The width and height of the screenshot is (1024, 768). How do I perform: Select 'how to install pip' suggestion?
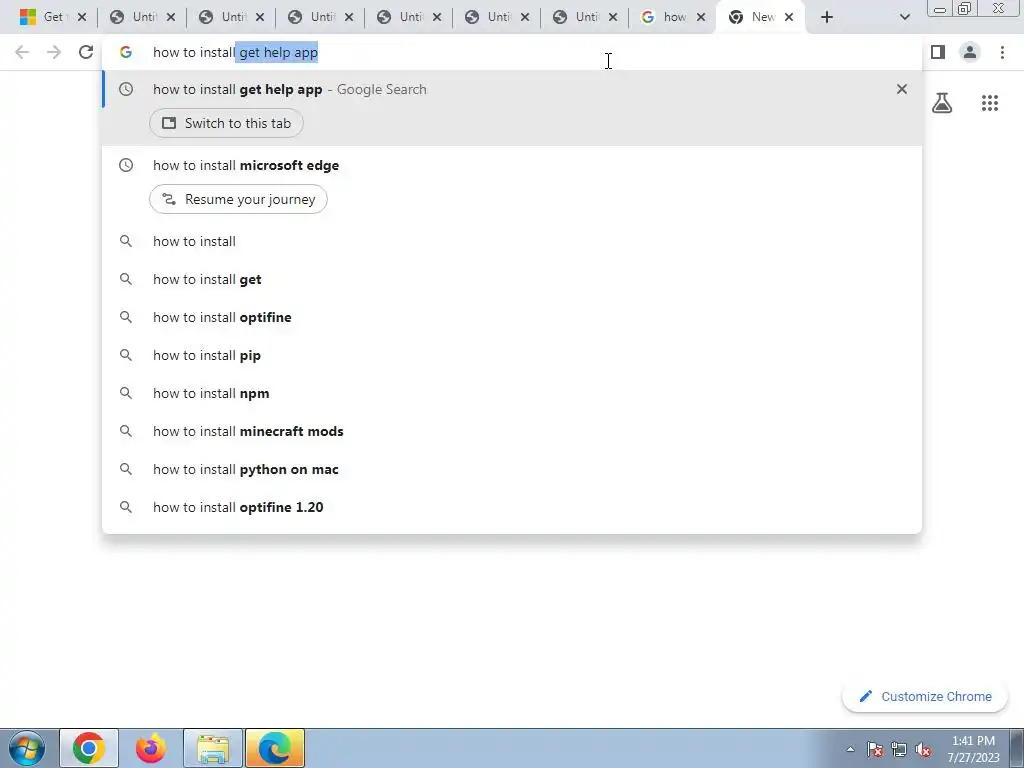(512, 355)
